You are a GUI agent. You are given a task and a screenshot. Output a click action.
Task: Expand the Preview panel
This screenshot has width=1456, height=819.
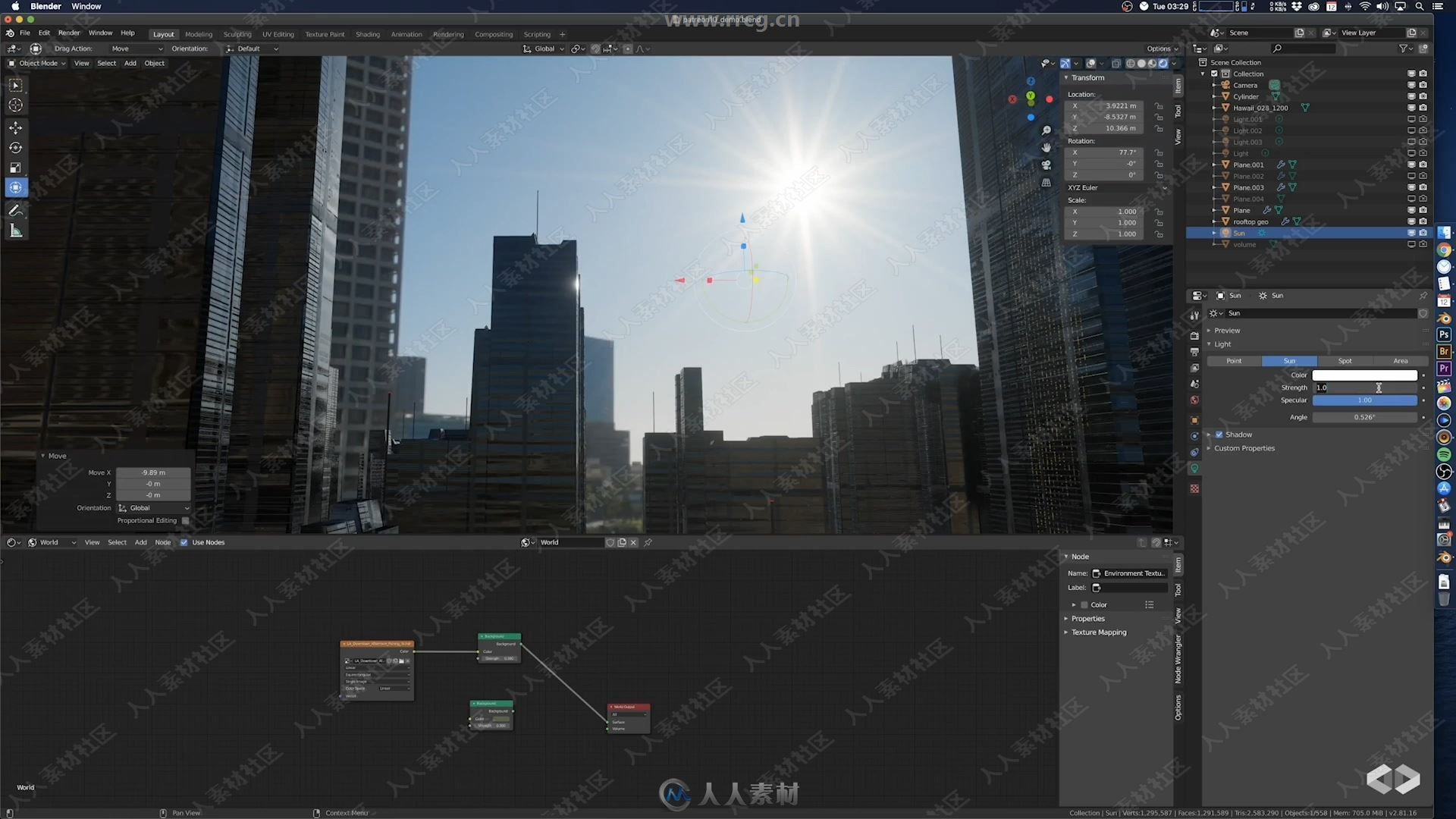(1226, 331)
